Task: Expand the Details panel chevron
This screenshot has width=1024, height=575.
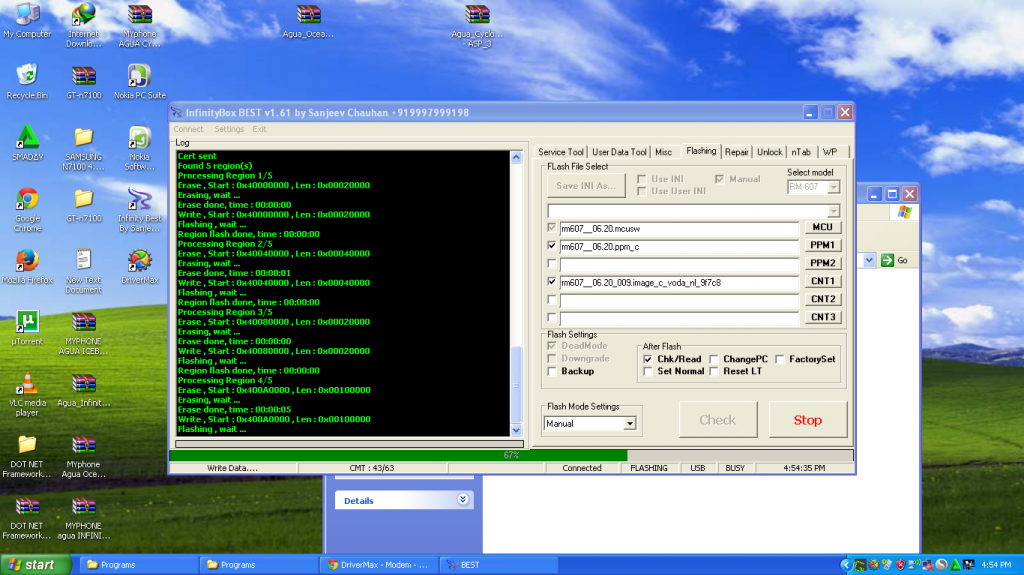Action: click(x=462, y=500)
